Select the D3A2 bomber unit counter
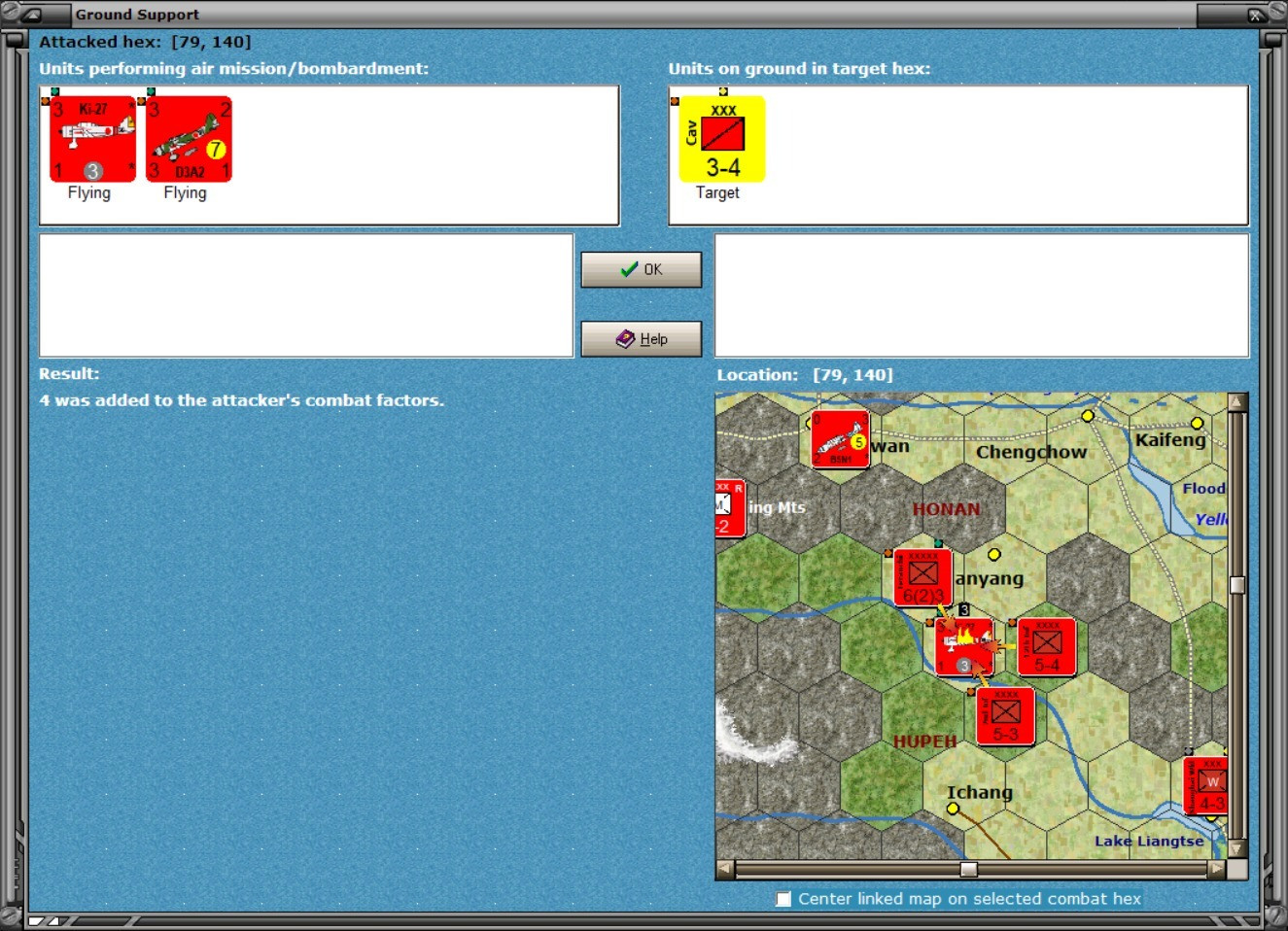The height and width of the screenshot is (931, 1288). [x=189, y=139]
